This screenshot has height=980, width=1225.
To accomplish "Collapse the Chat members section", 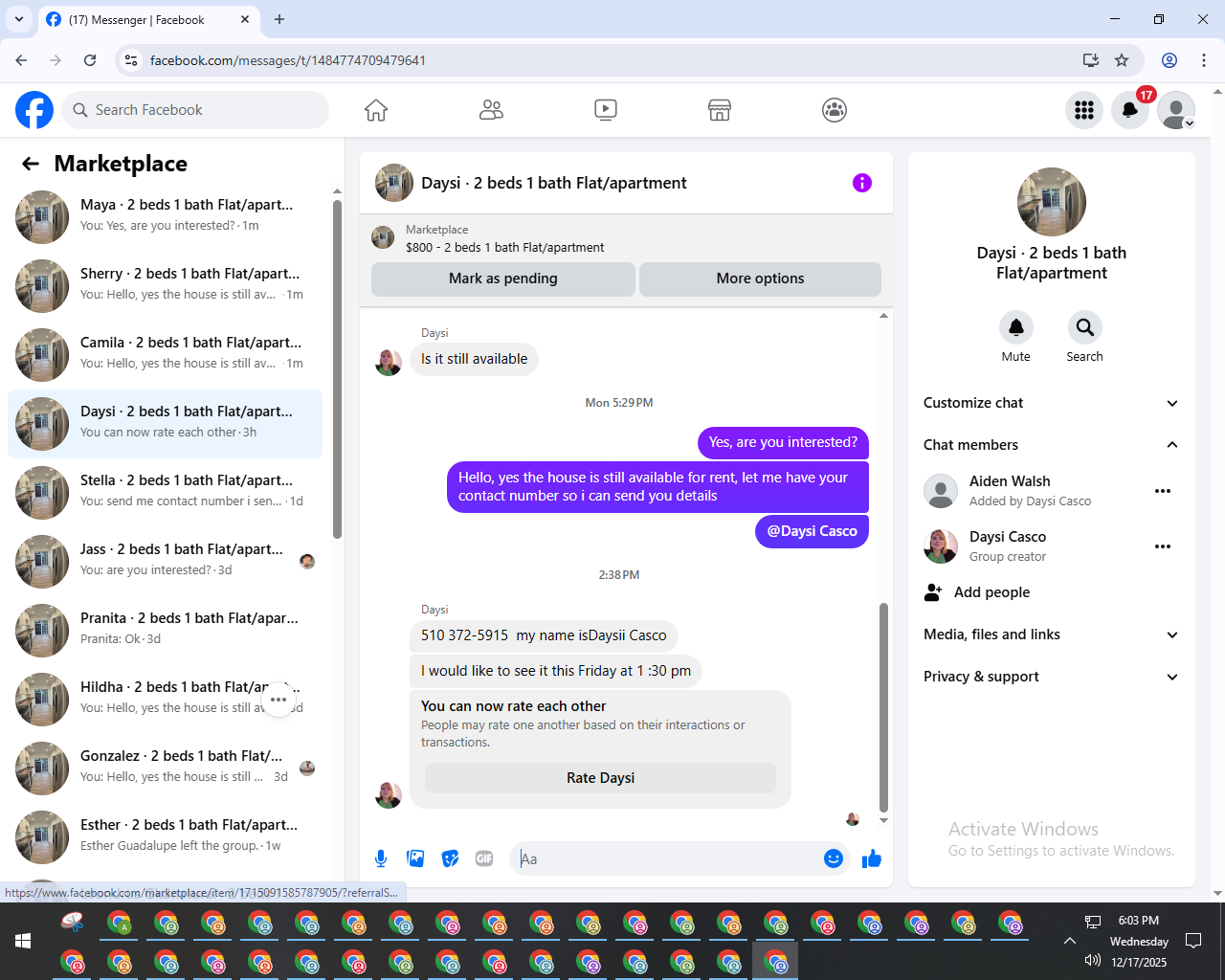I will (1051, 445).
